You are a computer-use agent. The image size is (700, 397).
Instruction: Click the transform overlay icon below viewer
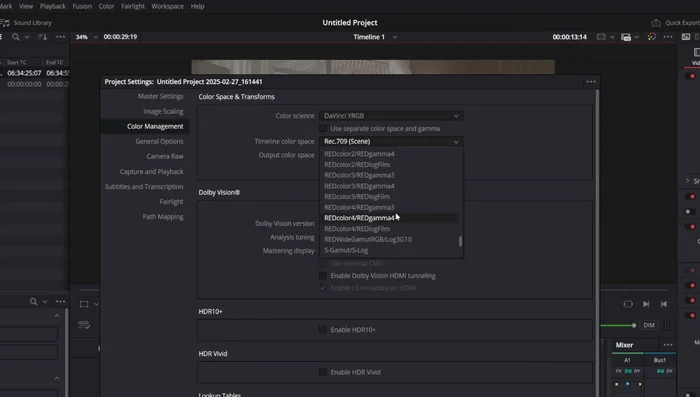pyautogui.click(x=84, y=304)
